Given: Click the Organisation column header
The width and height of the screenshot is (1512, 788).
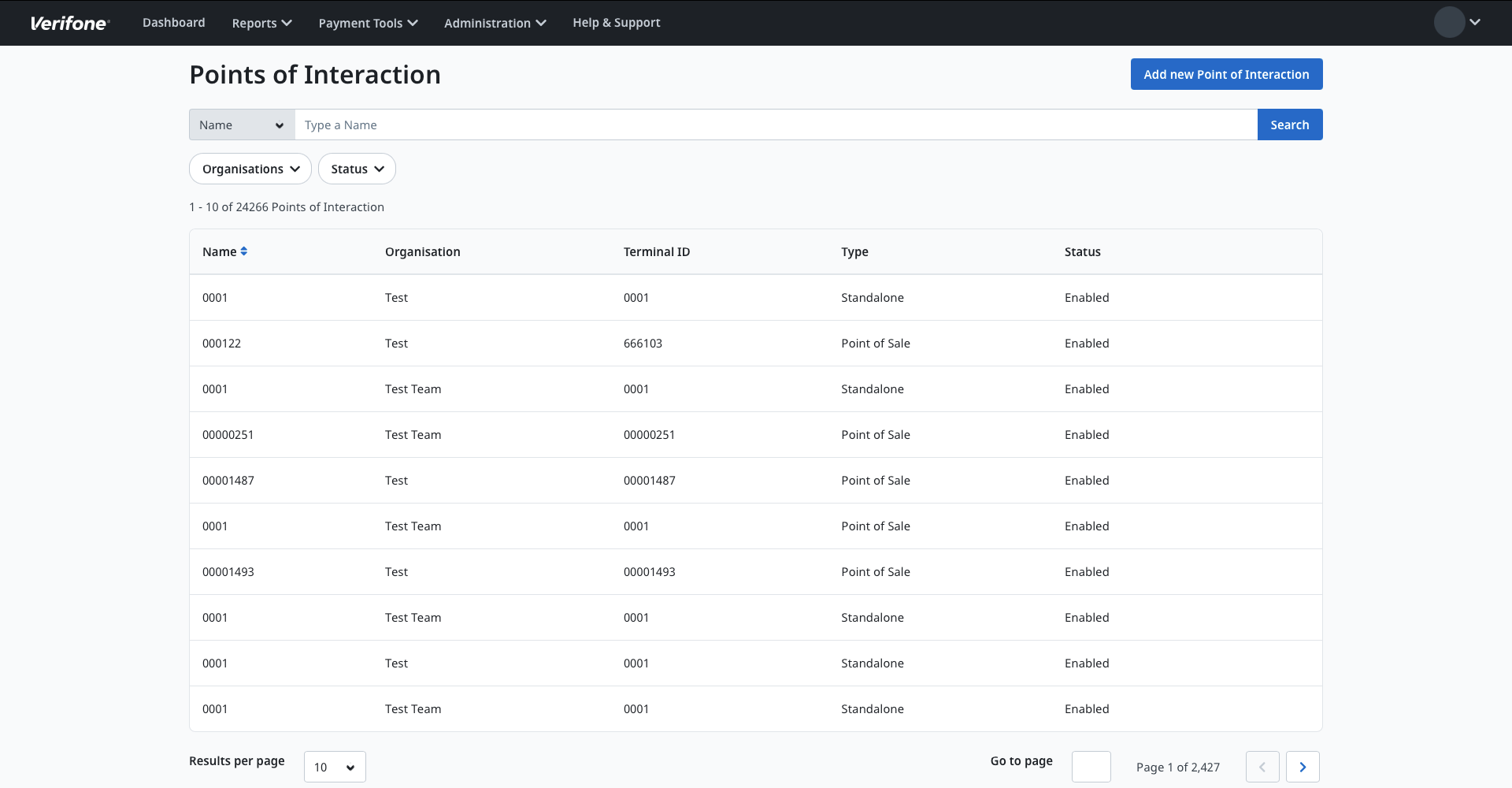Looking at the screenshot, I should tap(422, 251).
